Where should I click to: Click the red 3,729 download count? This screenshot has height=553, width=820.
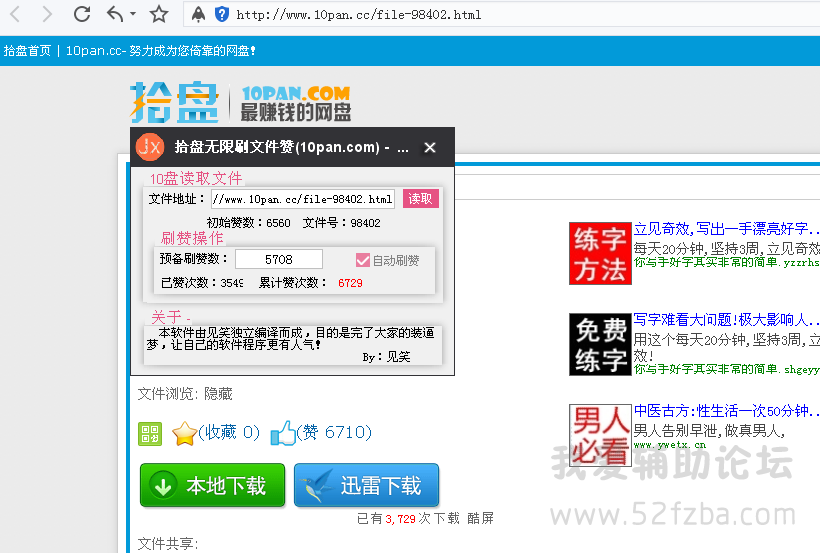[400, 519]
